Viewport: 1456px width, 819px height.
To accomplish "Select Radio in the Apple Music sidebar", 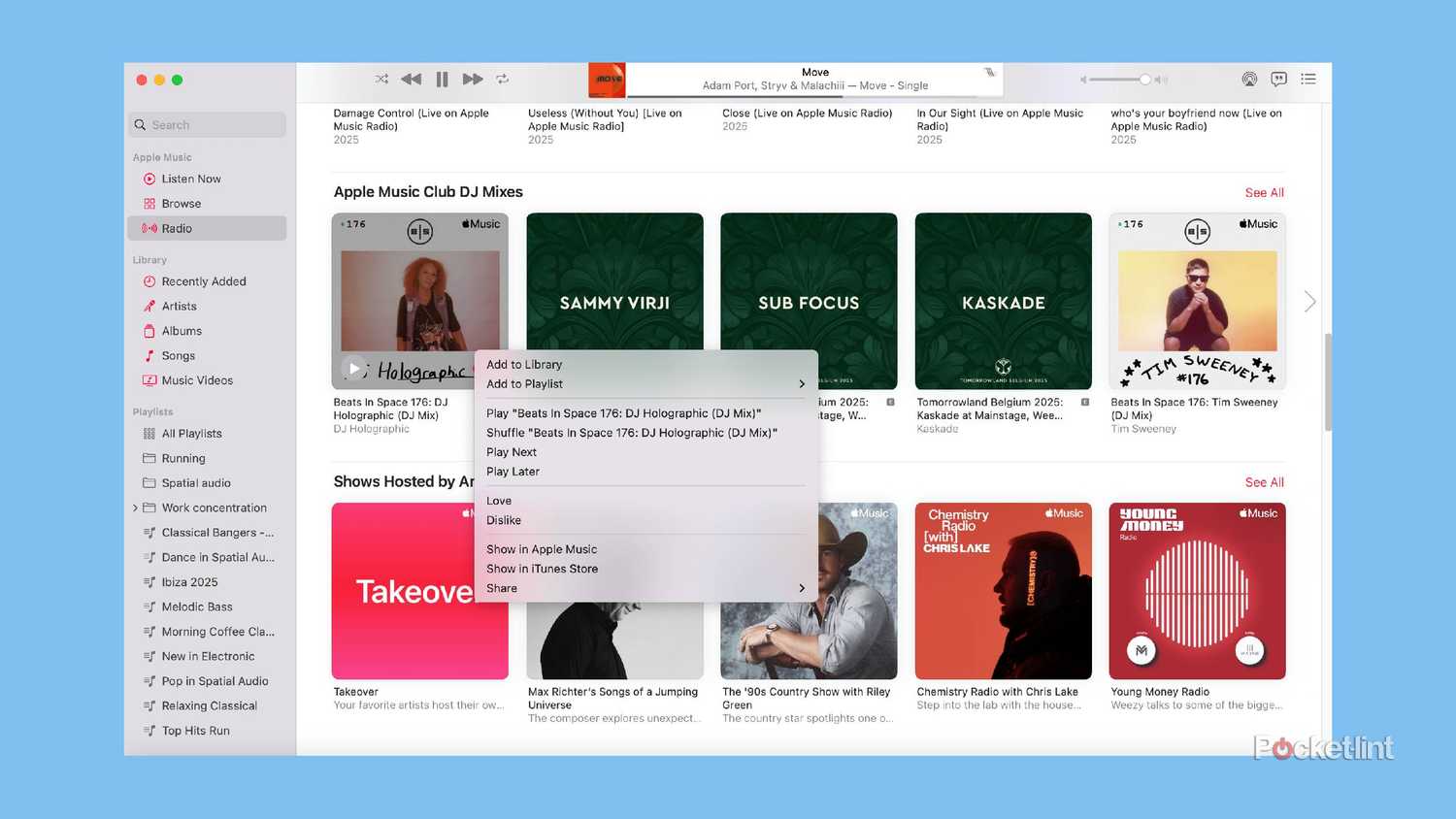I will point(177,227).
